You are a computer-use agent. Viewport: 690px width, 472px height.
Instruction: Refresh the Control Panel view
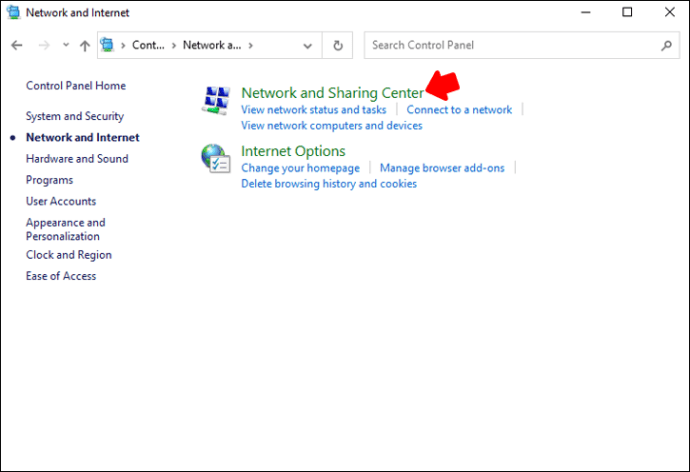[x=338, y=46]
